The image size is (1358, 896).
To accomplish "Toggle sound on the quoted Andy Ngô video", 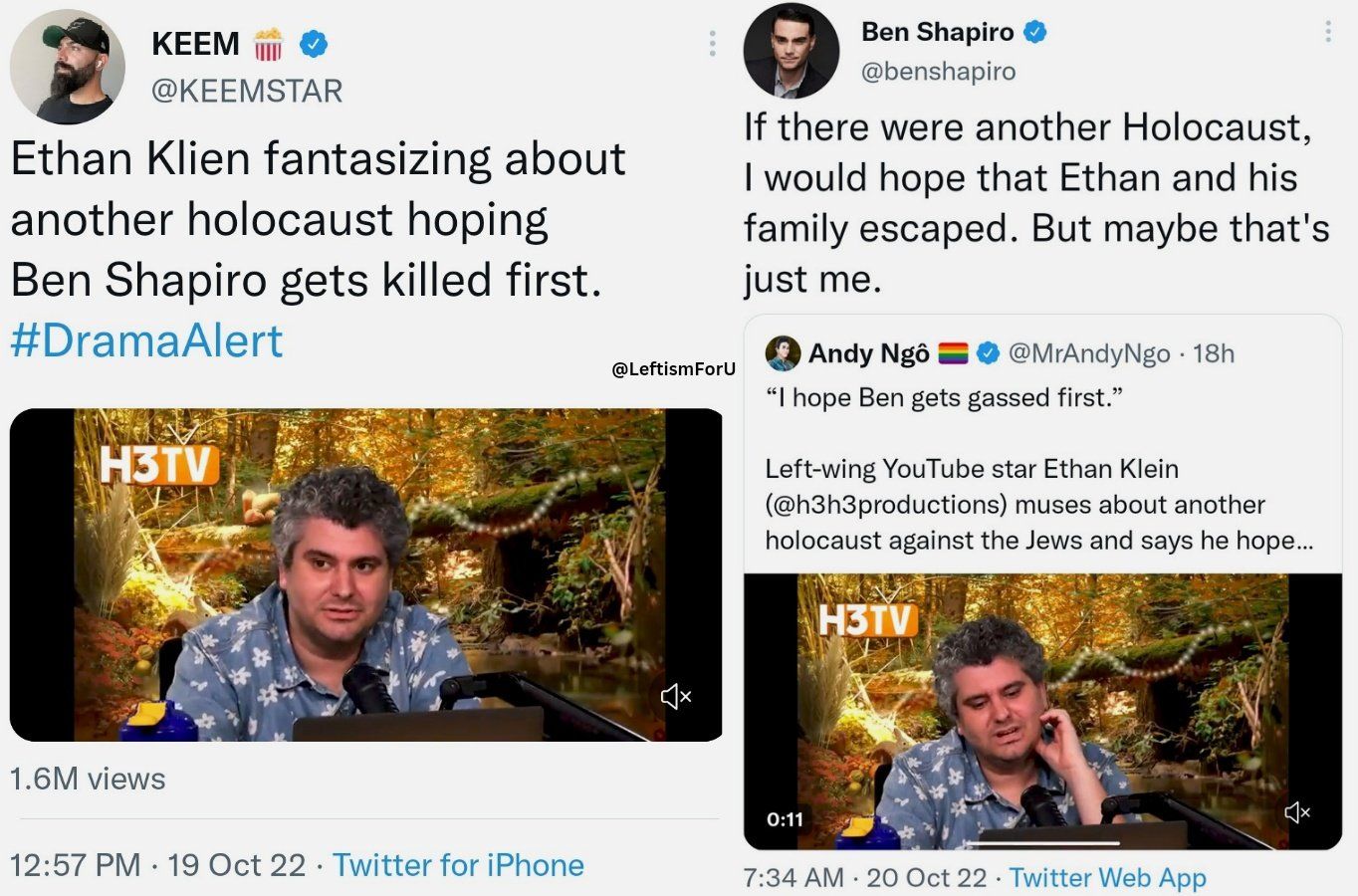I will (x=1297, y=812).
